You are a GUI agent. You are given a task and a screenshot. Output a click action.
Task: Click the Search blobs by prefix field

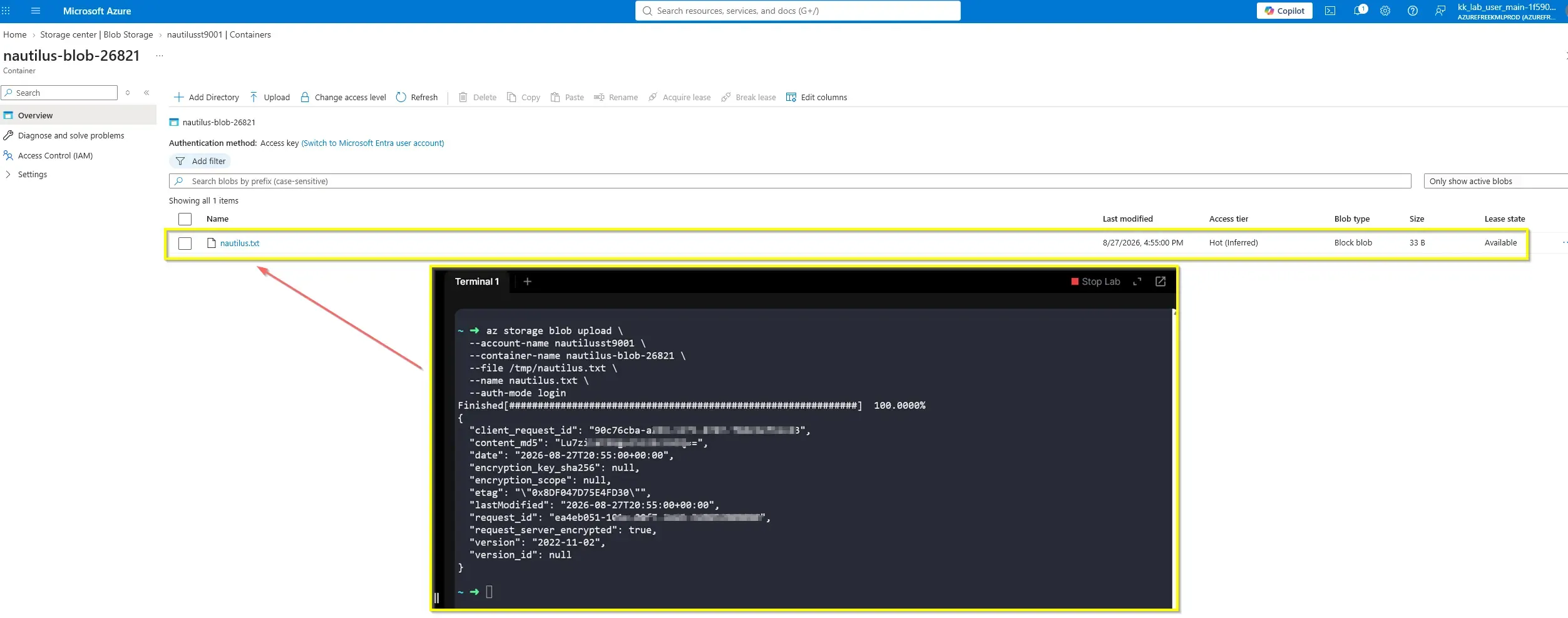[x=790, y=181]
